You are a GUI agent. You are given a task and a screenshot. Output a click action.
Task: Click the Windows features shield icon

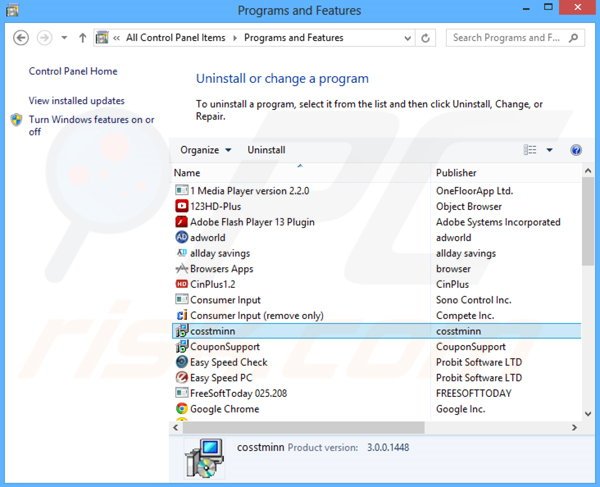[16, 120]
